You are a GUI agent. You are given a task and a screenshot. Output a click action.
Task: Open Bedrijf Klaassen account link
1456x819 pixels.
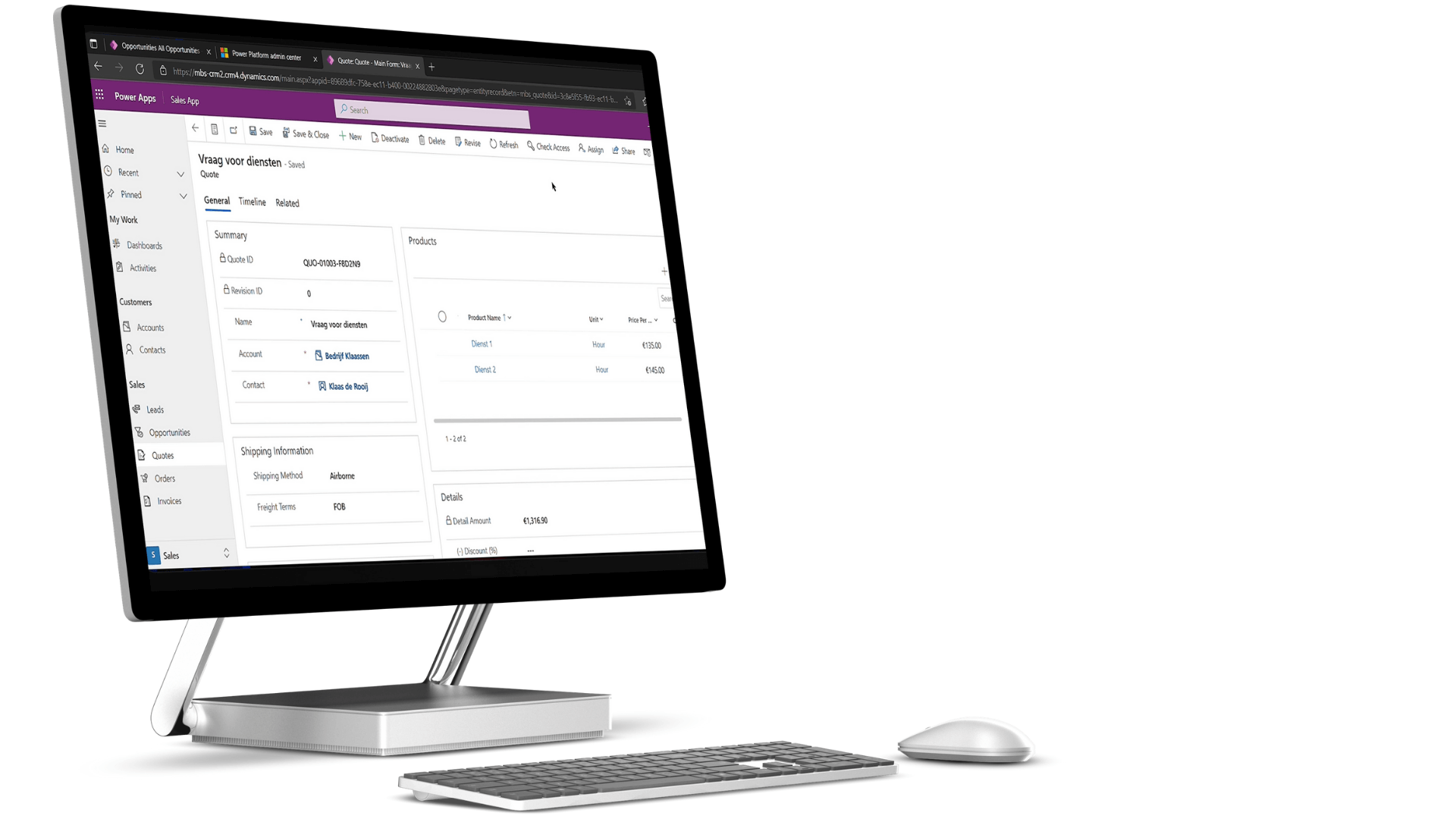click(344, 356)
